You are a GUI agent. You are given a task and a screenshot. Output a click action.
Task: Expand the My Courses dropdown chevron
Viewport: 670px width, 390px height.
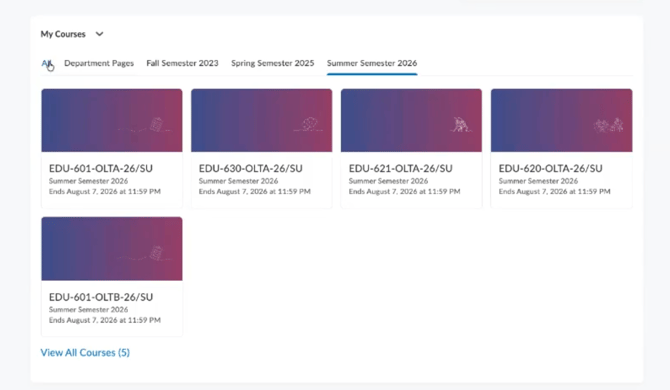point(99,34)
